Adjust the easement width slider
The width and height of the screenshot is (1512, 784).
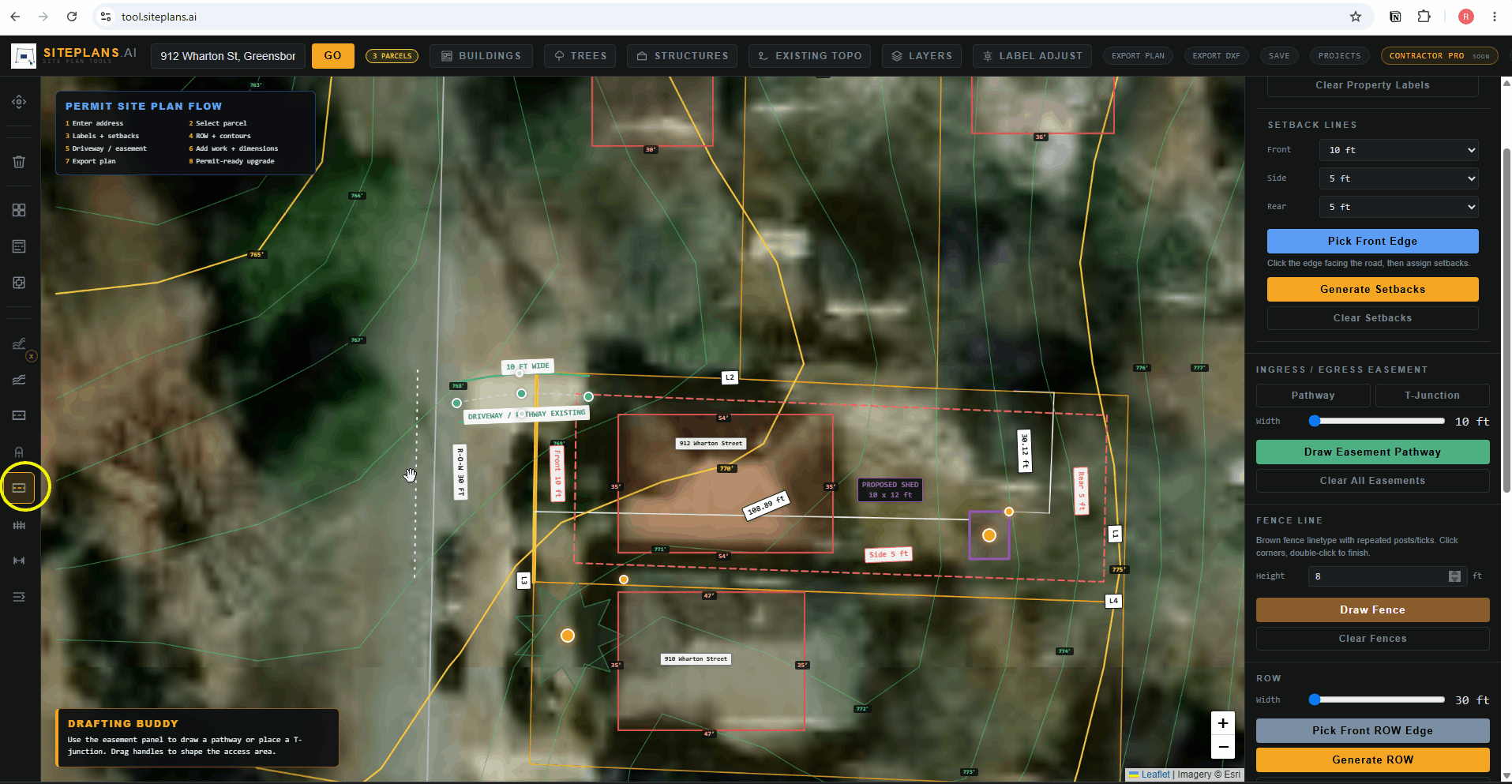(1377, 421)
